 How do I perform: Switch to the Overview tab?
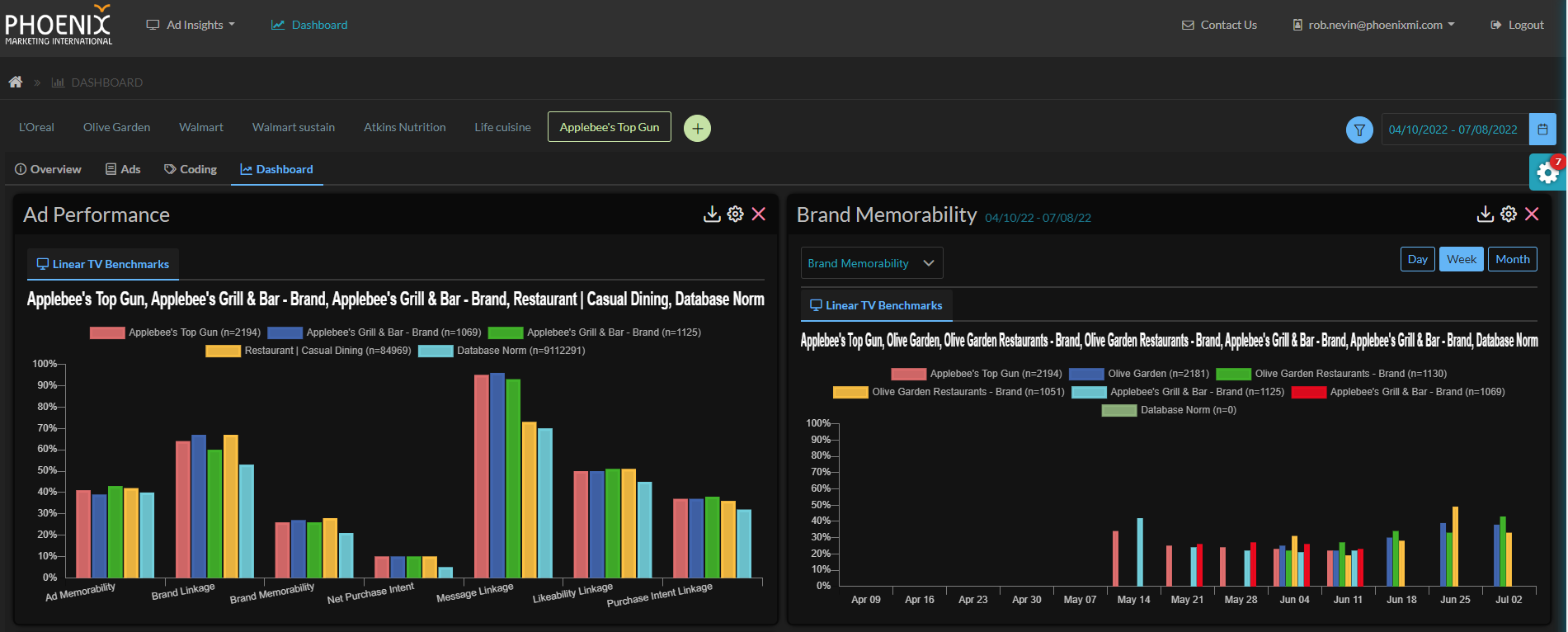pyautogui.click(x=48, y=169)
